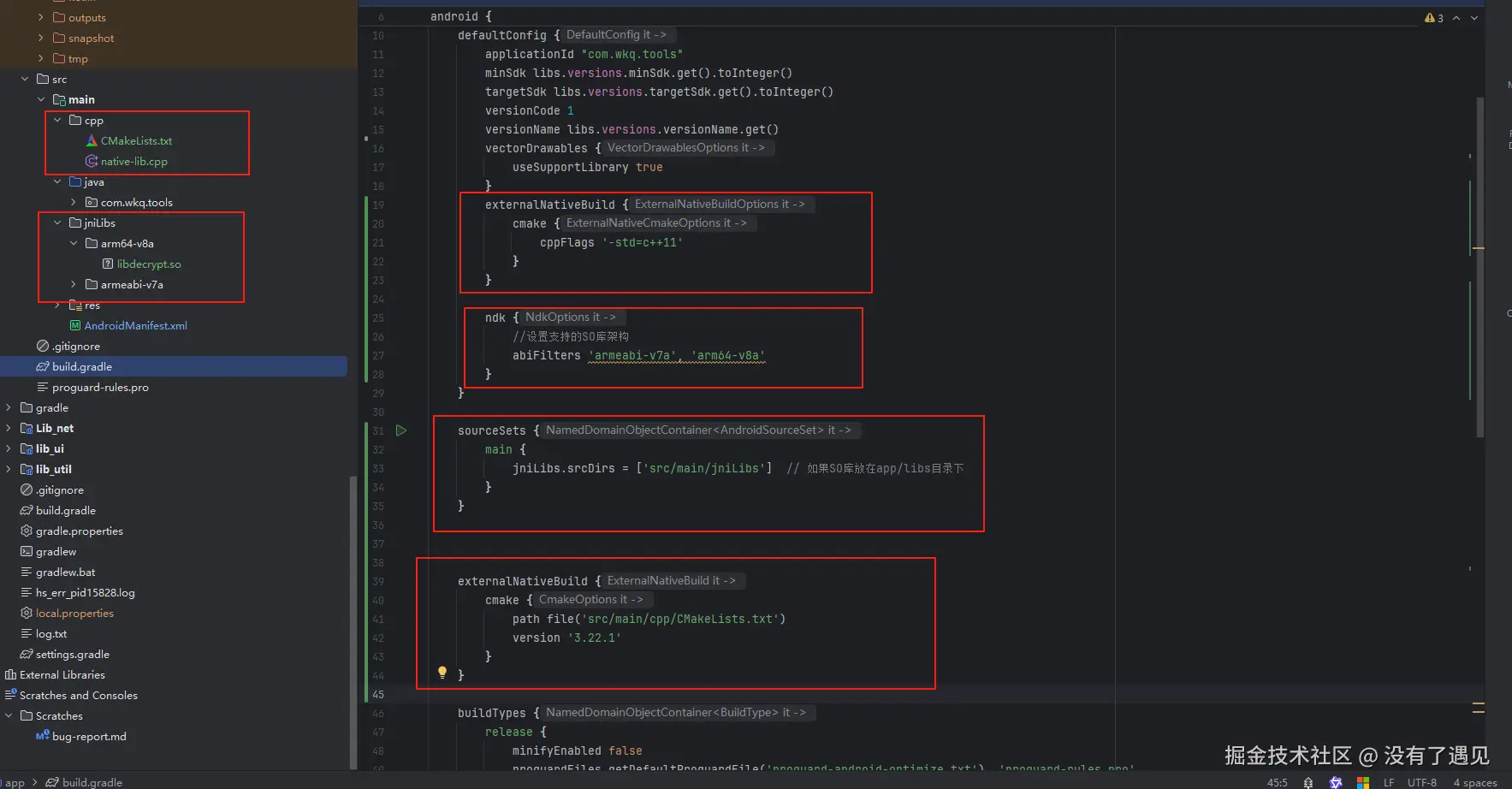The height and width of the screenshot is (789, 1512).
Task: Click the .gitignore icon under src
Action: pos(43,347)
